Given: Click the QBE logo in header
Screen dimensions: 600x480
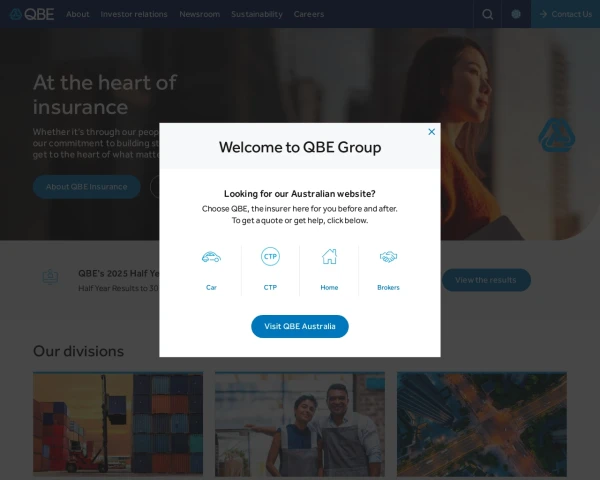Looking at the screenshot, I should [31, 14].
